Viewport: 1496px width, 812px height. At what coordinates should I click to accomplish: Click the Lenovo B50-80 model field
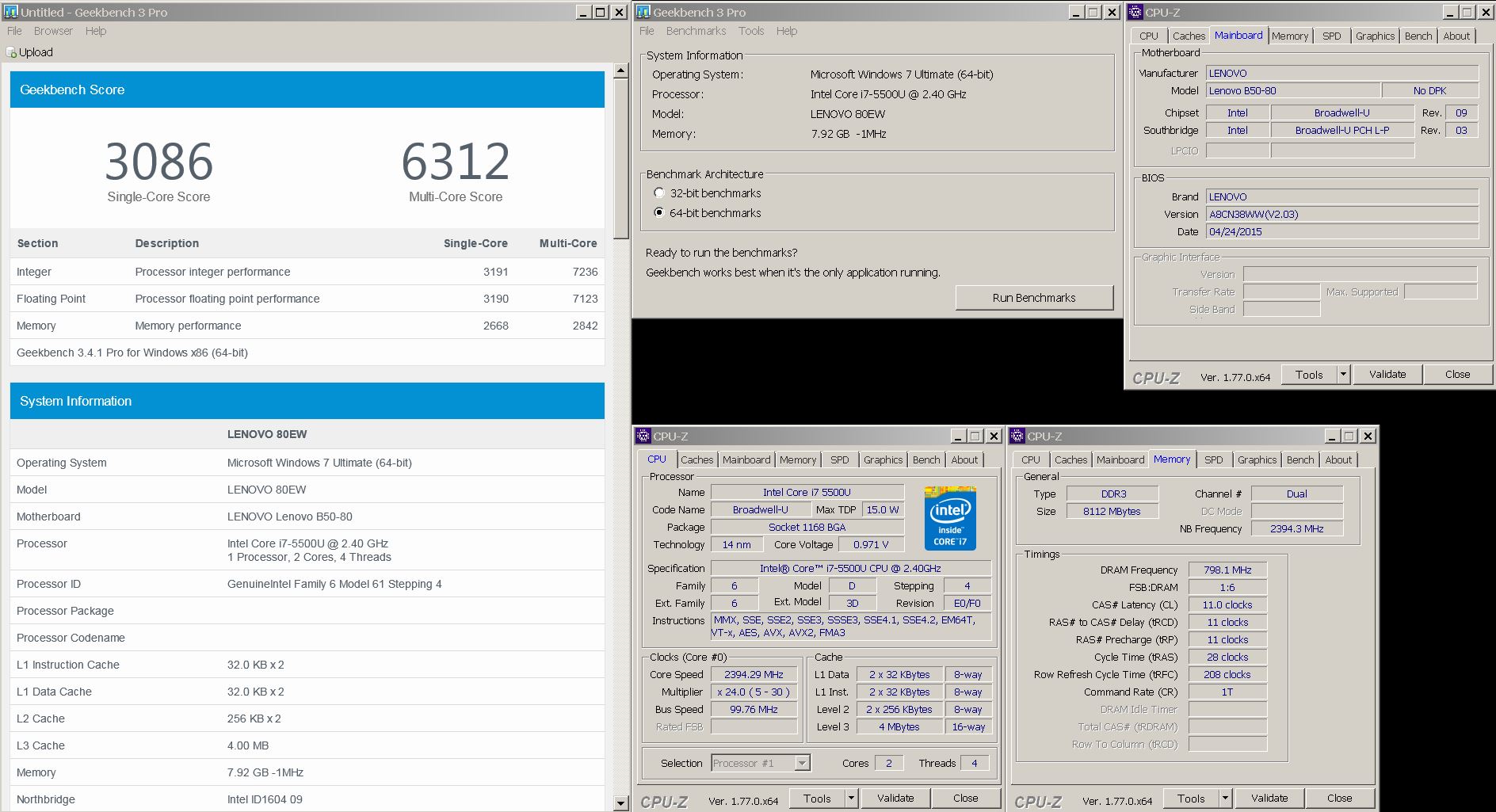[x=1293, y=91]
